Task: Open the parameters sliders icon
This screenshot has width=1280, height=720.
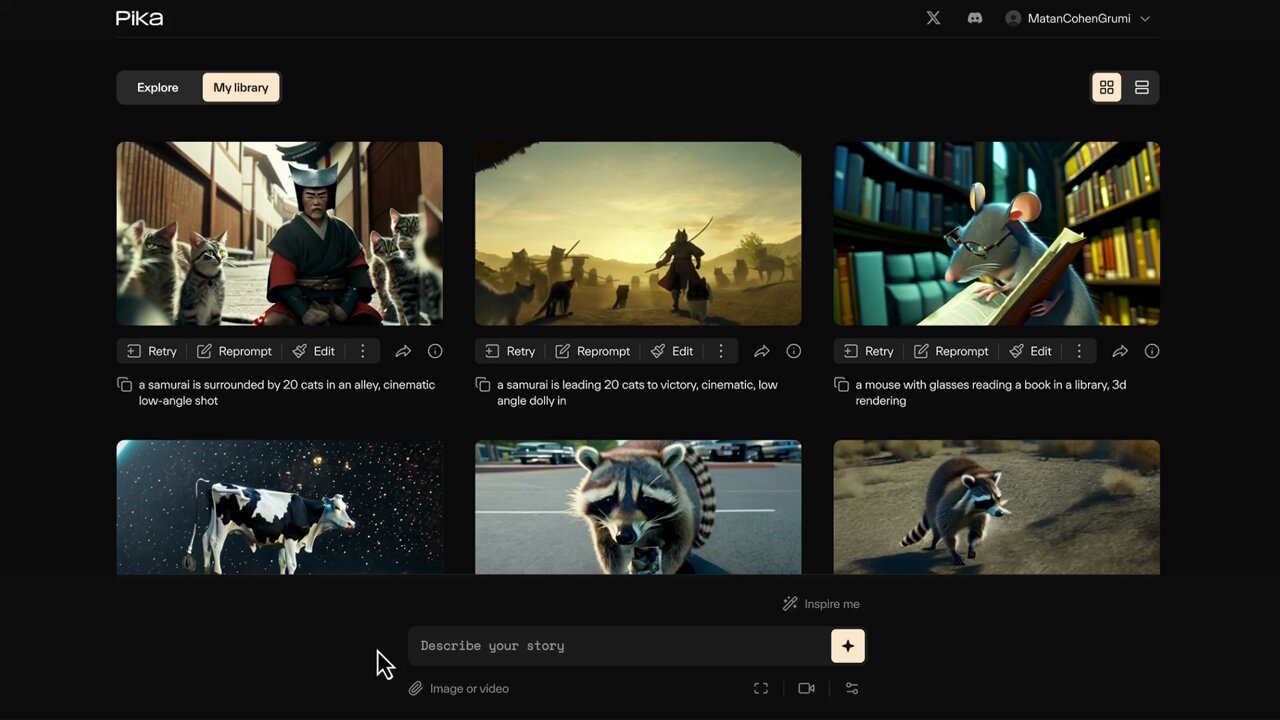Action: pyautogui.click(x=852, y=688)
